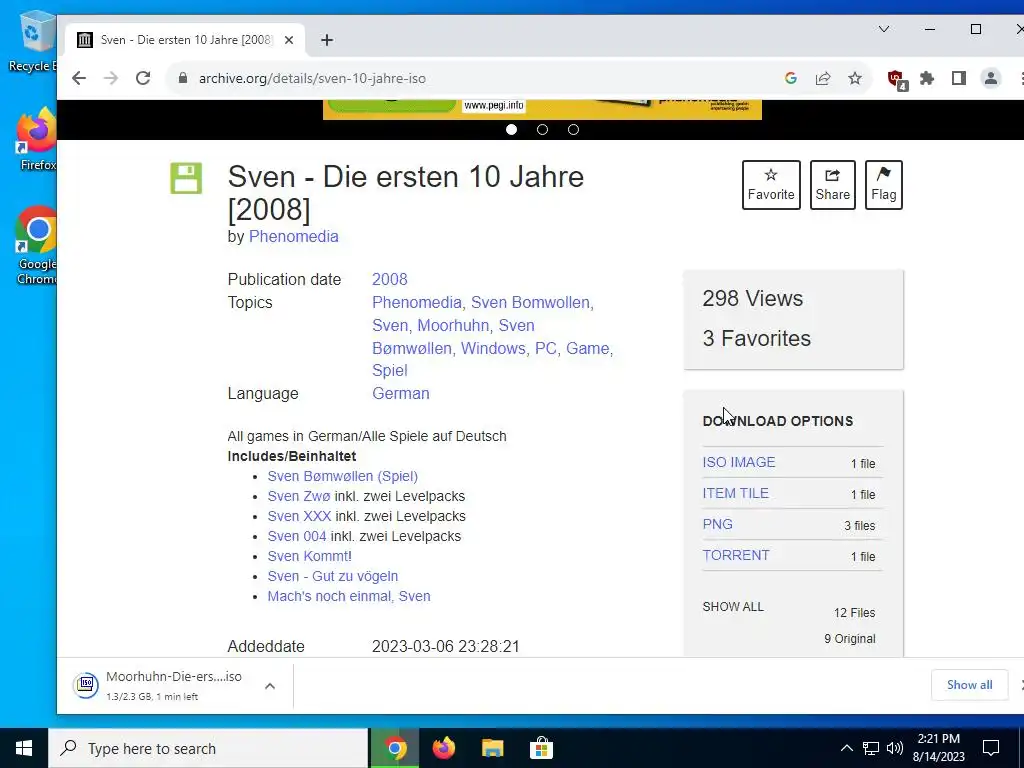Viewport: 1024px width, 768px height.
Task: Open the Sven XXX link
Action: coord(299,516)
